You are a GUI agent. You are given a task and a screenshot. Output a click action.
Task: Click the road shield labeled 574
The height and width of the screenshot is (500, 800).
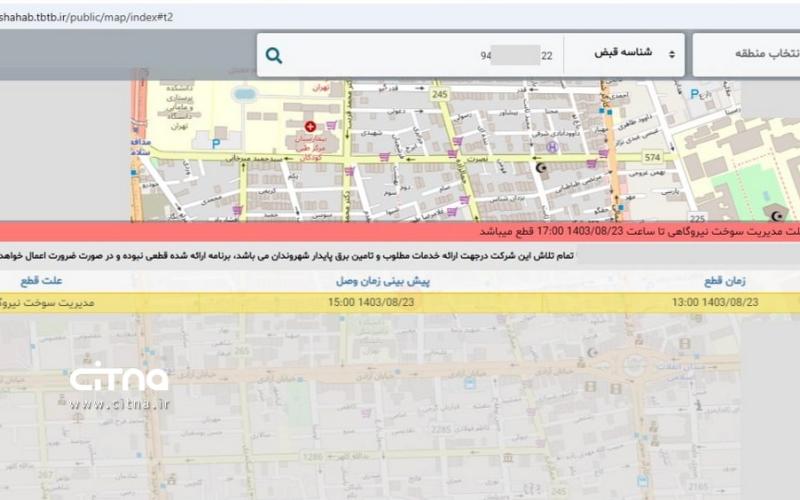(x=653, y=157)
